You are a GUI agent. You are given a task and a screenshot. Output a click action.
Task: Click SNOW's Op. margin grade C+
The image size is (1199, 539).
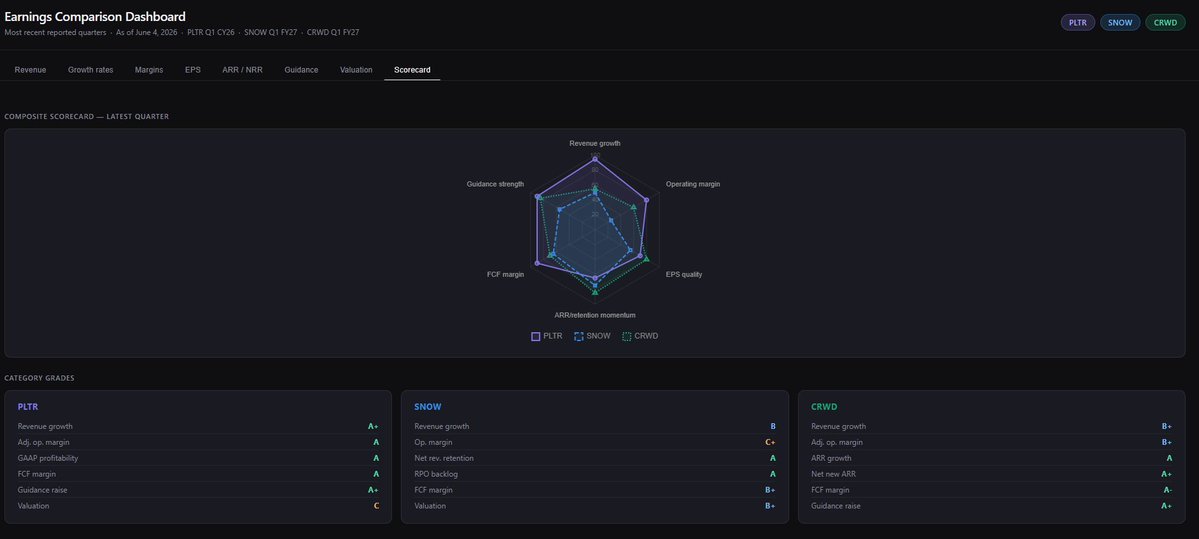[x=770, y=443]
